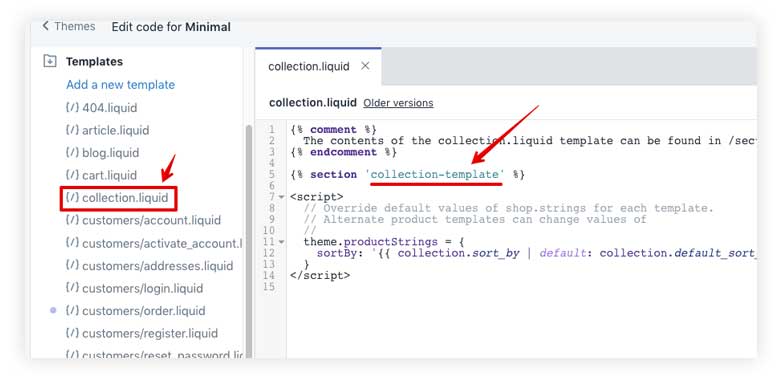781x383 pixels.
Task: Open Older versions of collection.liquid
Action: pyautogui.click(x=398, y=103)
